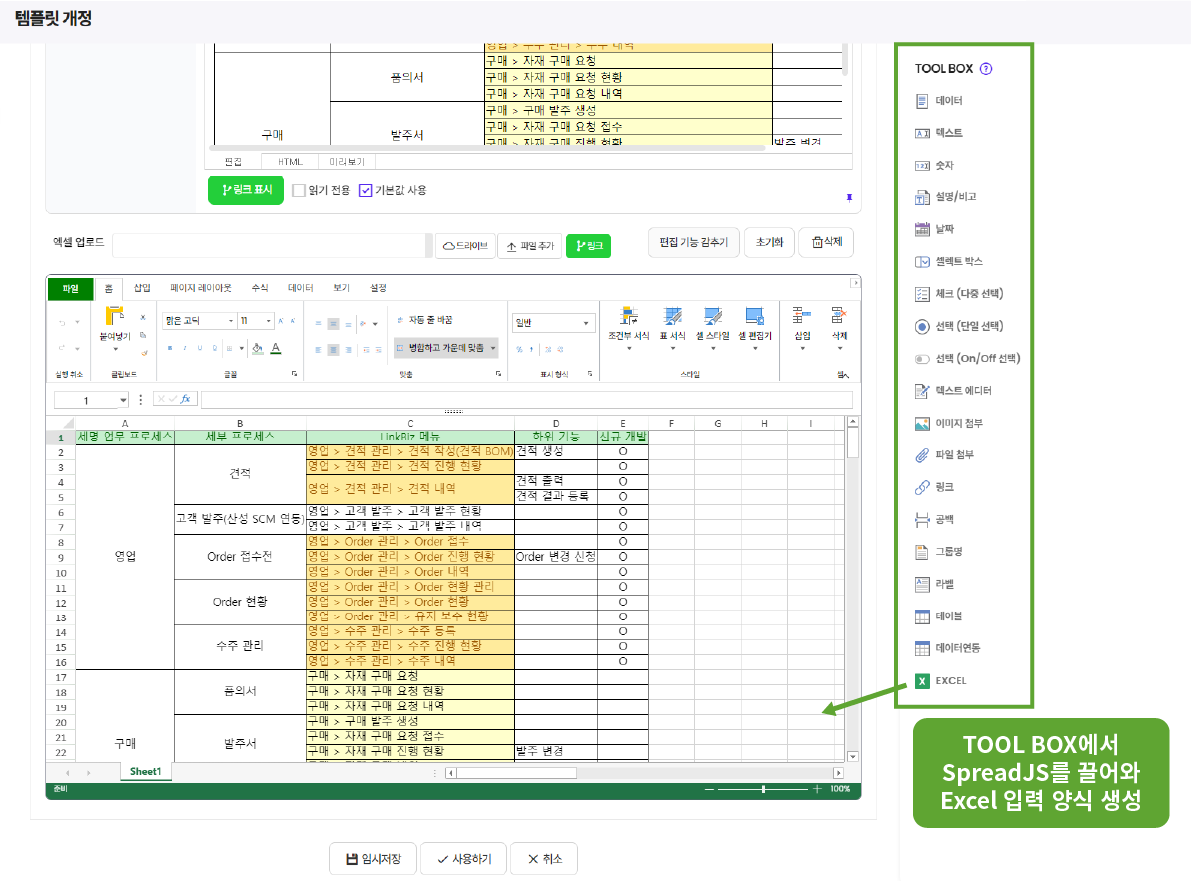Toggle the 기본값 사용 checkbox
The height and width of the screenshot is (882, 1191).
pos(365,190)
